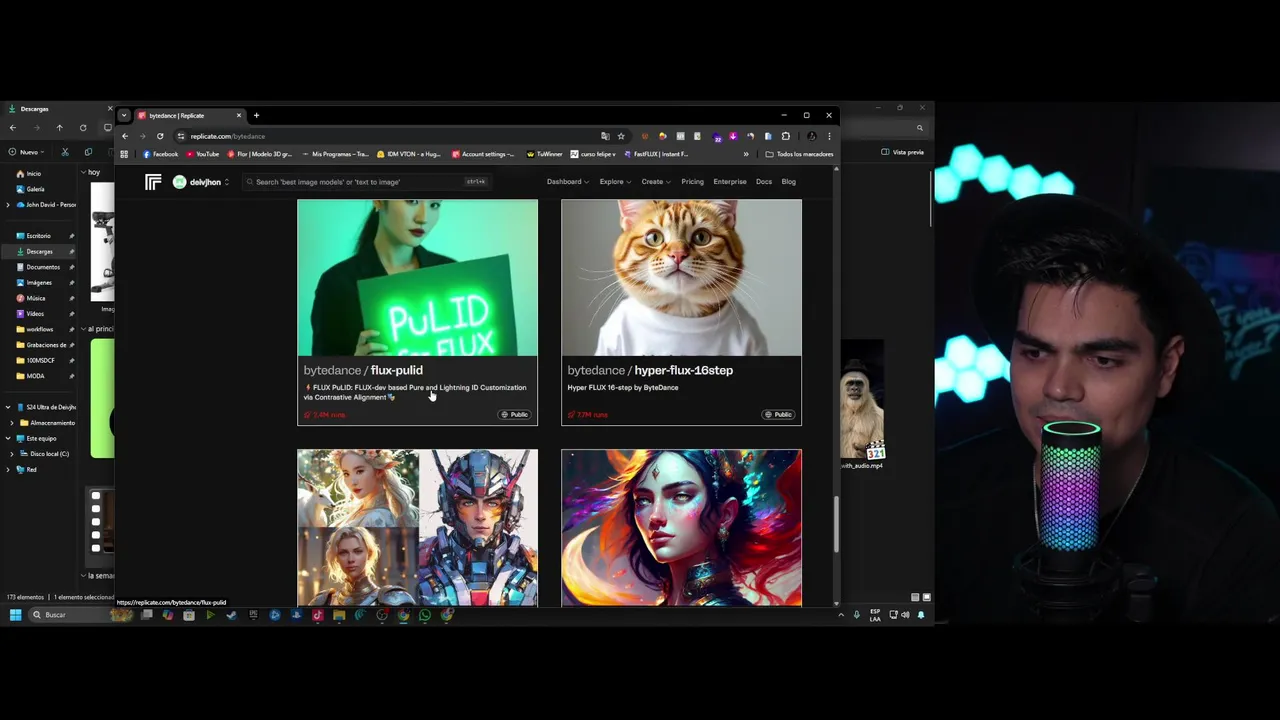Select Imágenes in File Explorer sidebar
Image resolution: width=1280 pixels, height=720 pixels.
[x=35, y=283]
